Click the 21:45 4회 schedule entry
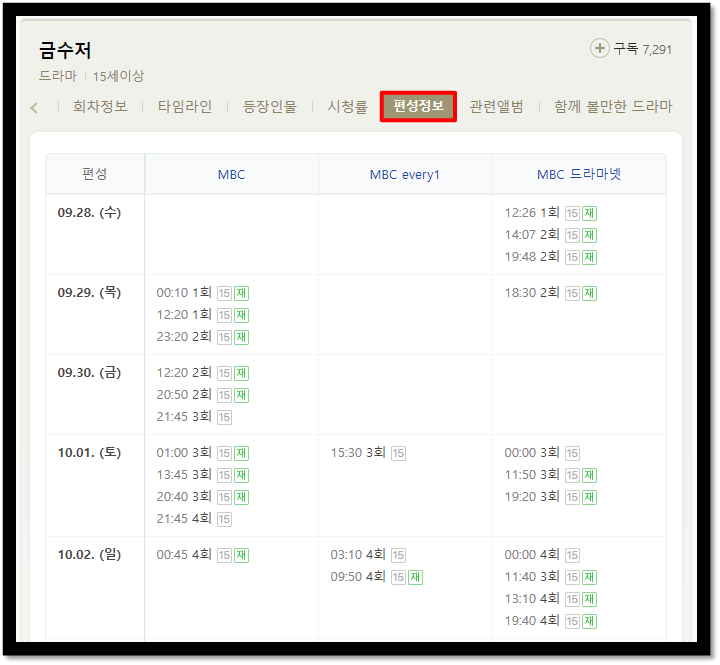Viewport: 720px width, 665px height. [184, 518]
